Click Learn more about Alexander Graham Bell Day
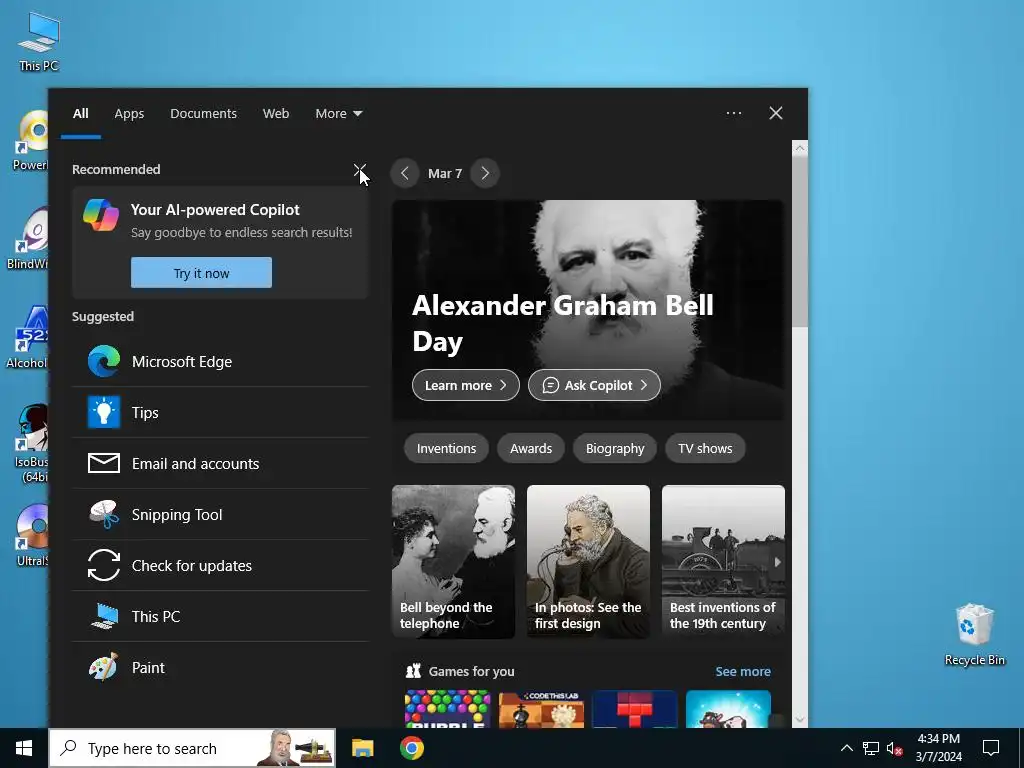Viewport: 1024px width, 768px height. tap(466, 385)
